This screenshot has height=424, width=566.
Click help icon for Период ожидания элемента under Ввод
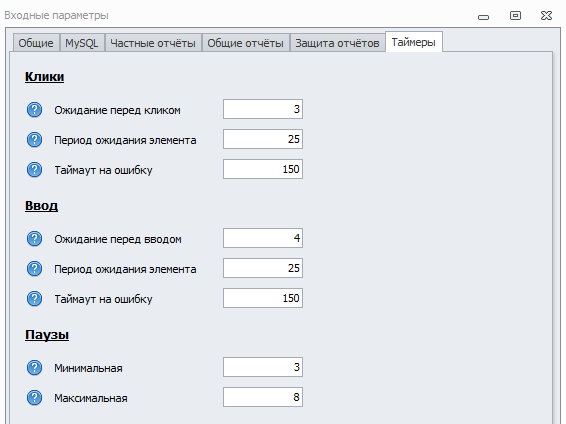34,268
